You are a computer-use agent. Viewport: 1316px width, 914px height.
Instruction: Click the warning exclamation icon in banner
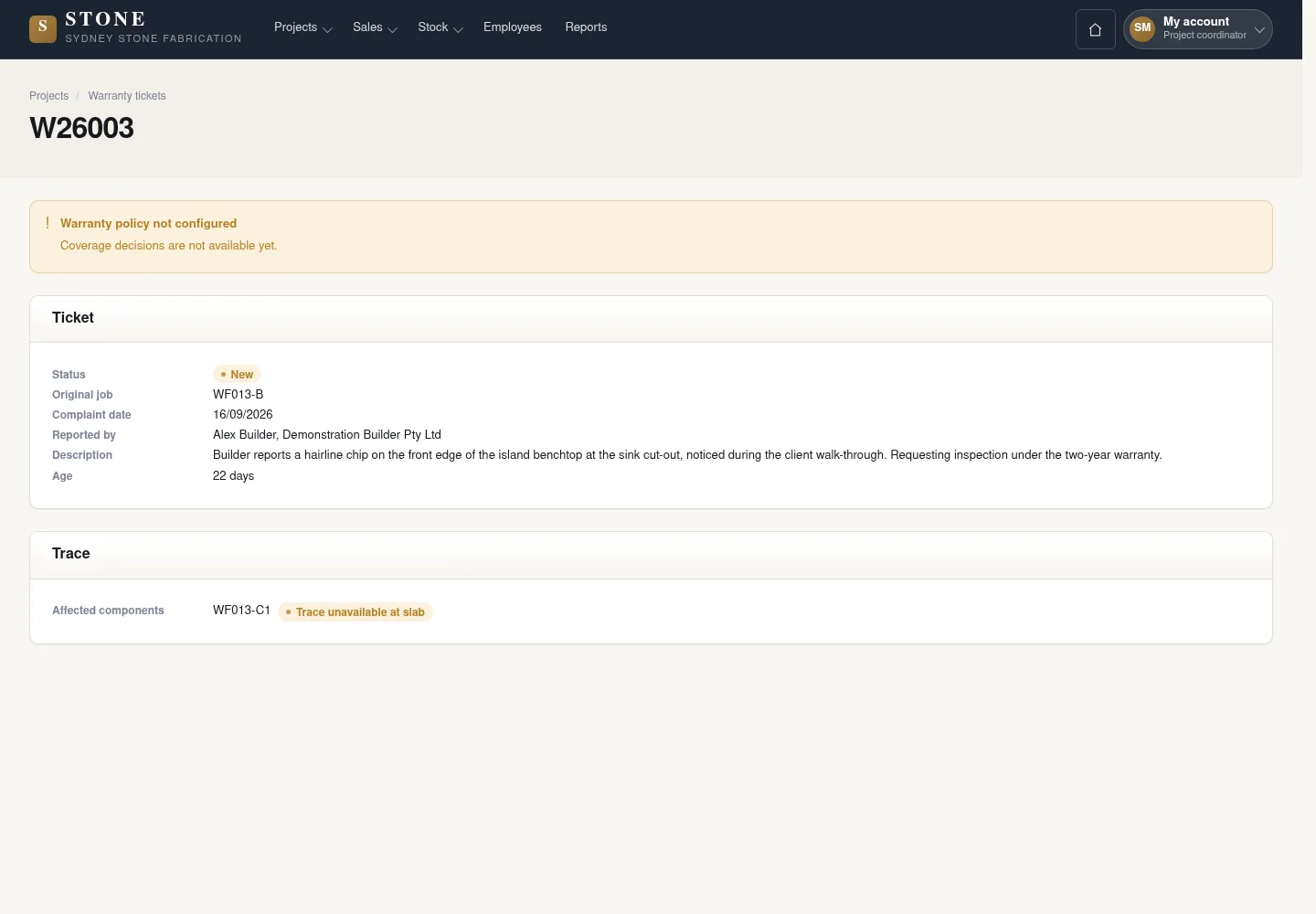click(x=48, y=223)
